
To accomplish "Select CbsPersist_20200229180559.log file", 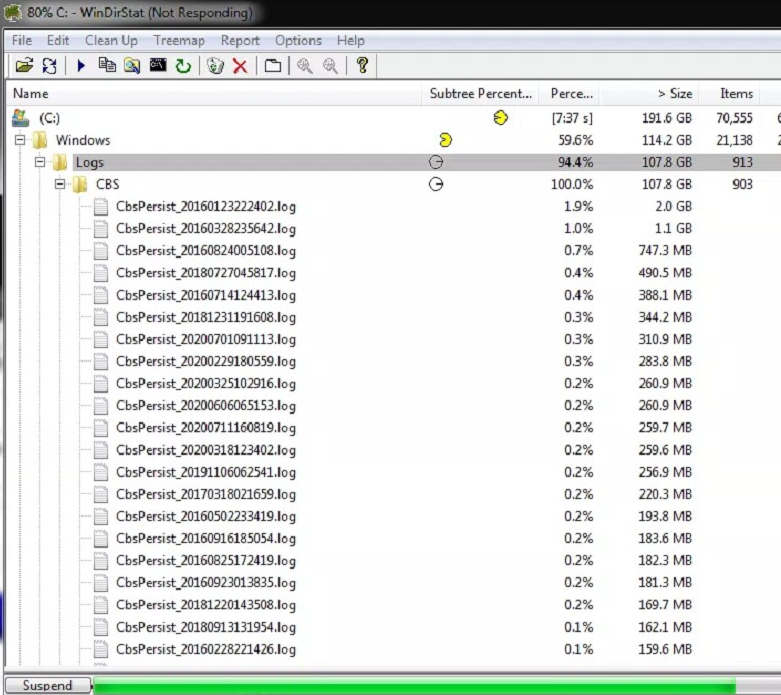I will pyautogui.click(x=206, y=361).
